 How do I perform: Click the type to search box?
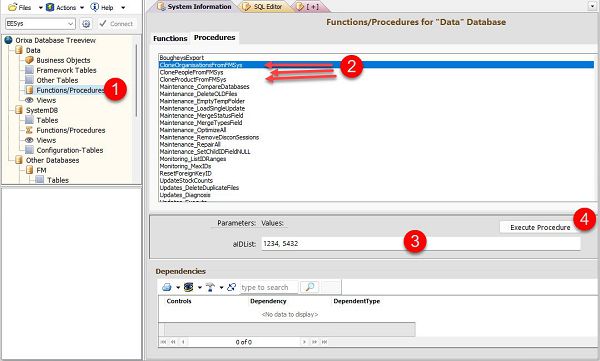point(269,287)
